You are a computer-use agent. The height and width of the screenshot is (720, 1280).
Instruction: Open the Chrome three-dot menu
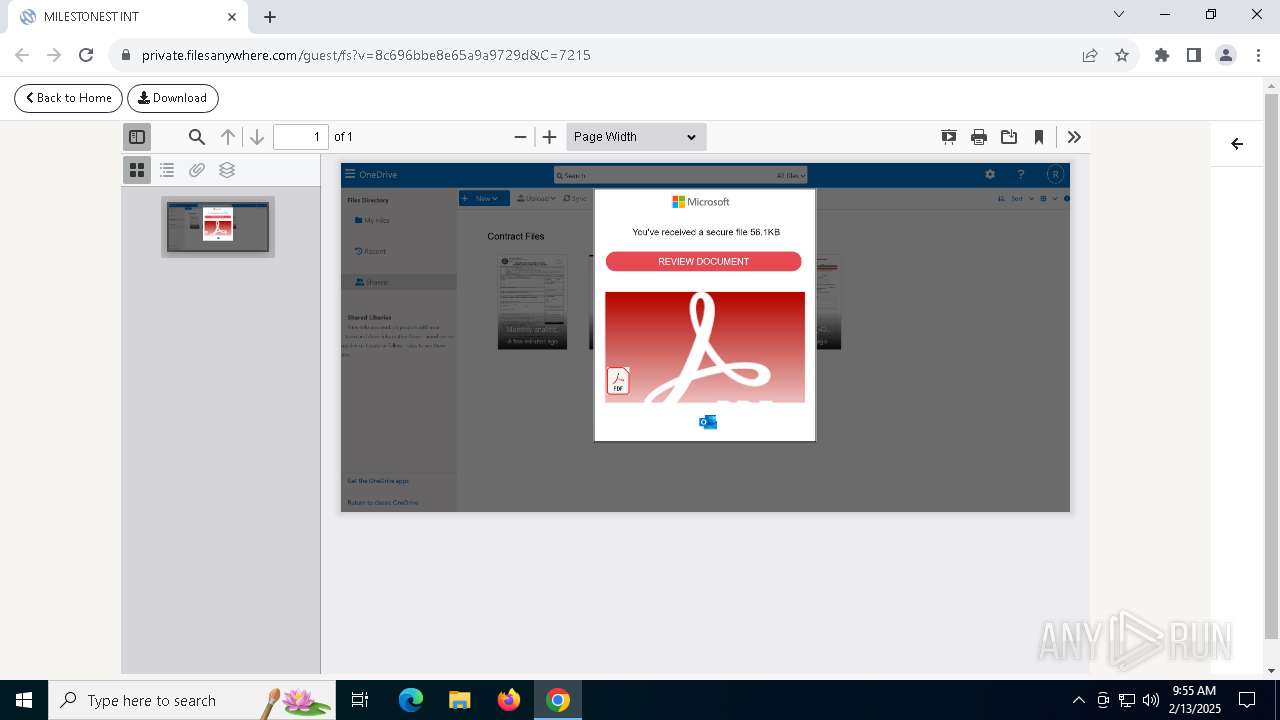1257,55
